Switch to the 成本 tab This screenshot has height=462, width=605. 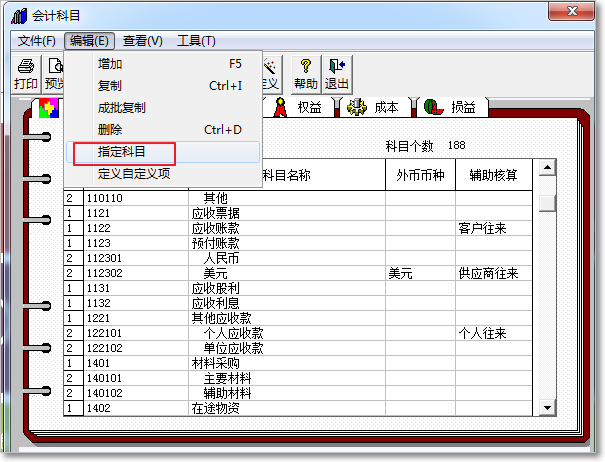pos(374,107)
